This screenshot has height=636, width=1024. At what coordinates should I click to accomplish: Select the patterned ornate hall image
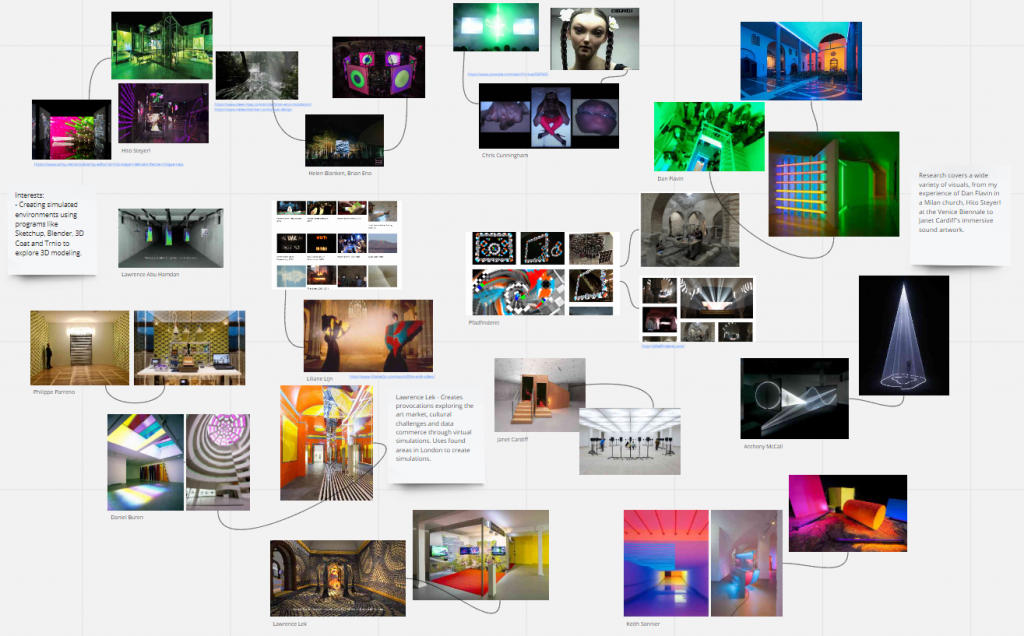tap(338, 578)
